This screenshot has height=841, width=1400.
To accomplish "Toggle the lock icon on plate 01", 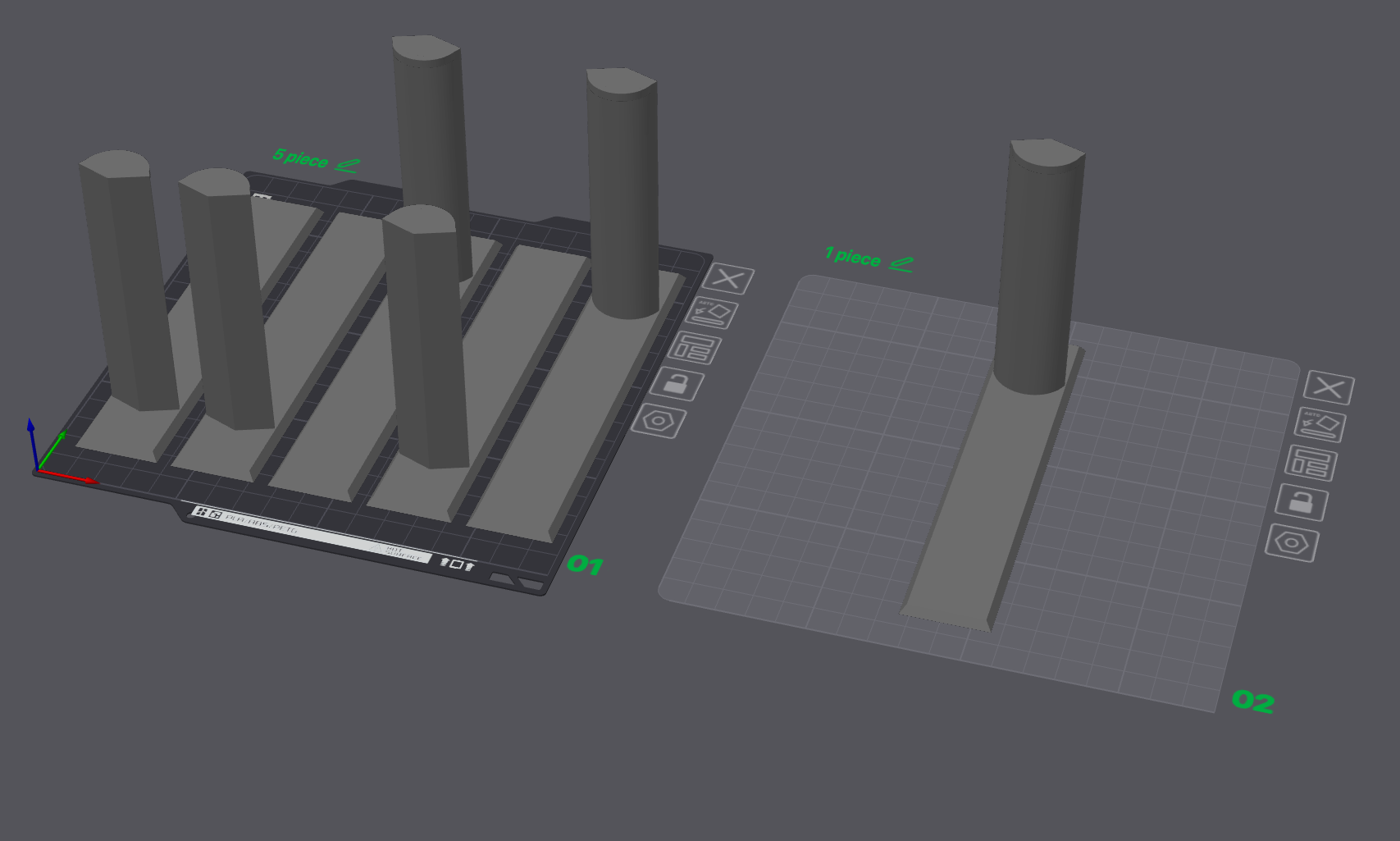I will point(677,384).
